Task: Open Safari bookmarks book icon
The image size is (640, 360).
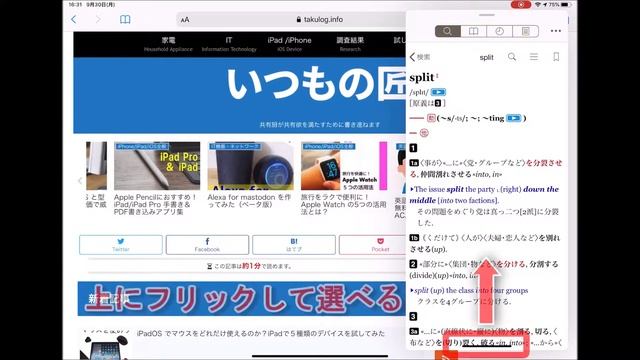Action: tap(125, 19)
